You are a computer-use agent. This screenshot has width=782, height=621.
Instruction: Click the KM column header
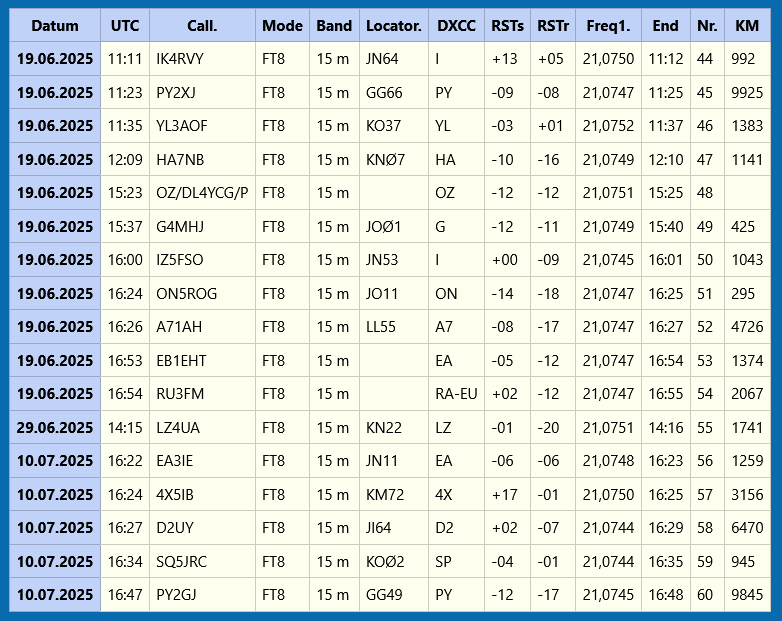747,25
